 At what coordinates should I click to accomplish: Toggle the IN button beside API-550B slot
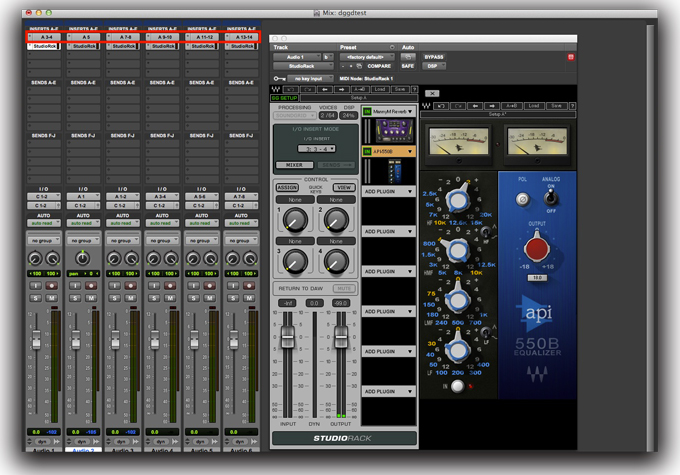coord(367,151)
